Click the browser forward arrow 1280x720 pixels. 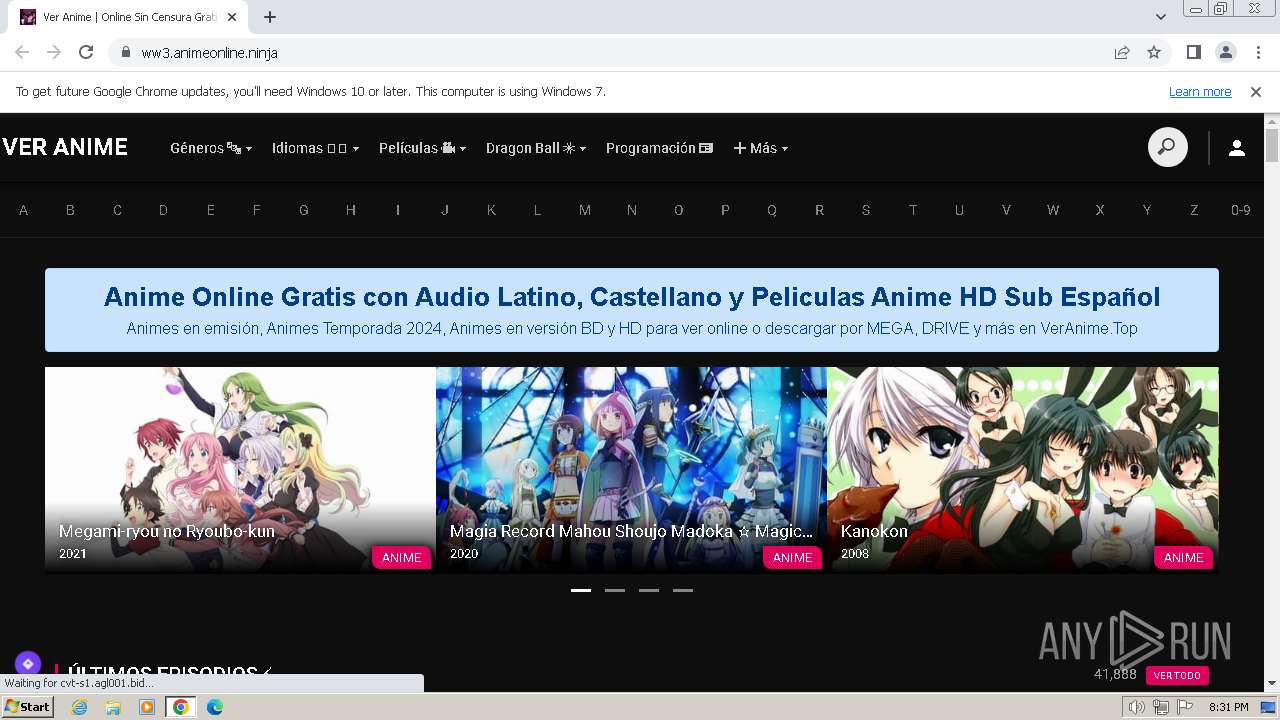54,52
